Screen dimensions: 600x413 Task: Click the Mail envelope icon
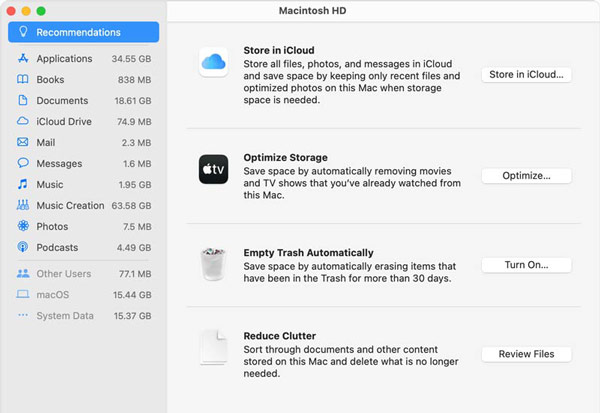[x=23, y=142]
